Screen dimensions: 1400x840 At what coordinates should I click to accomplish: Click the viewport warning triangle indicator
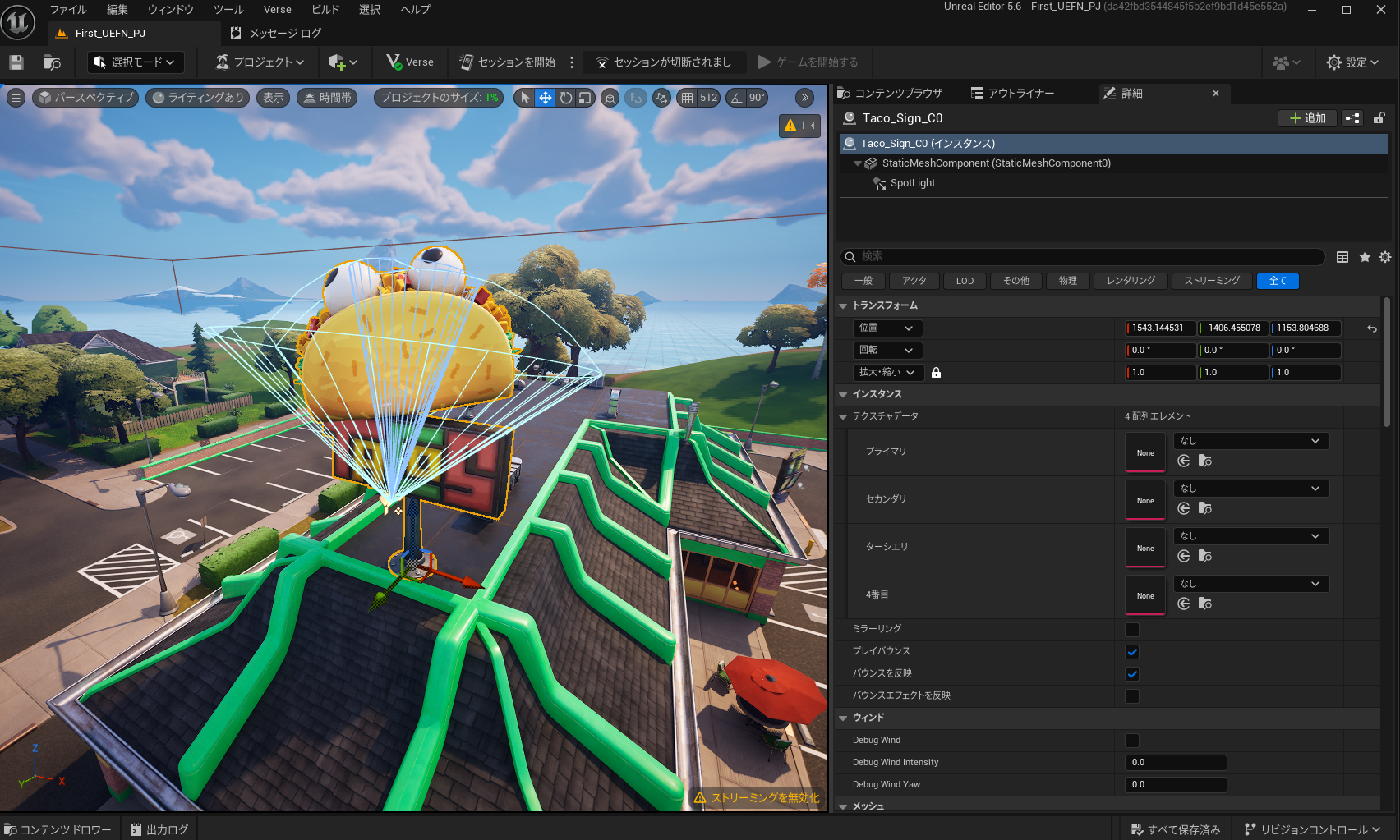790,126
